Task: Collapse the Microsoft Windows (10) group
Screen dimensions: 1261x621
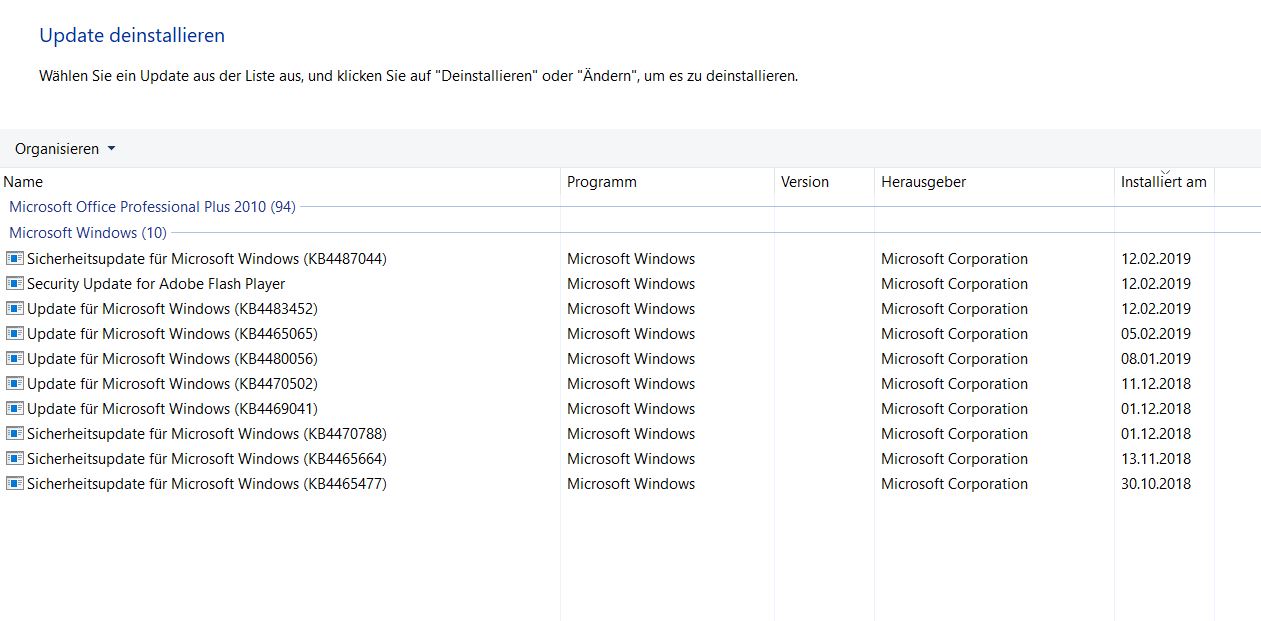Action: tap(88, 233)
